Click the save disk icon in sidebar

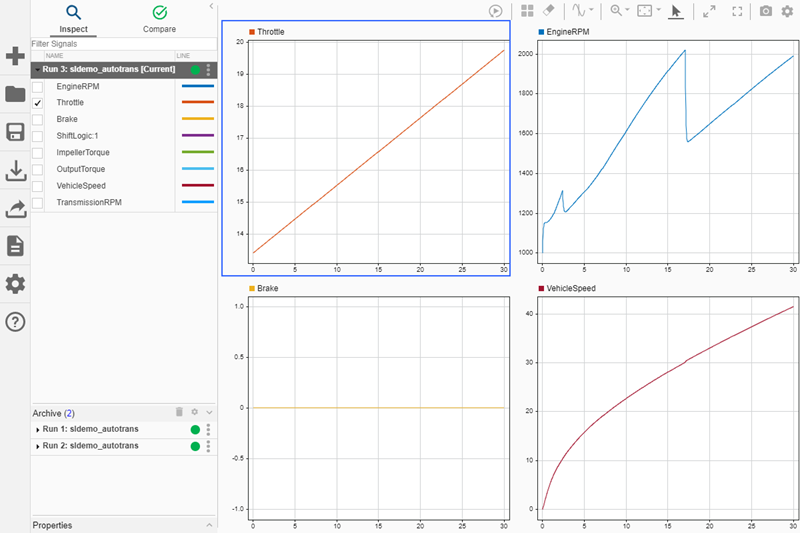[15, 133]
